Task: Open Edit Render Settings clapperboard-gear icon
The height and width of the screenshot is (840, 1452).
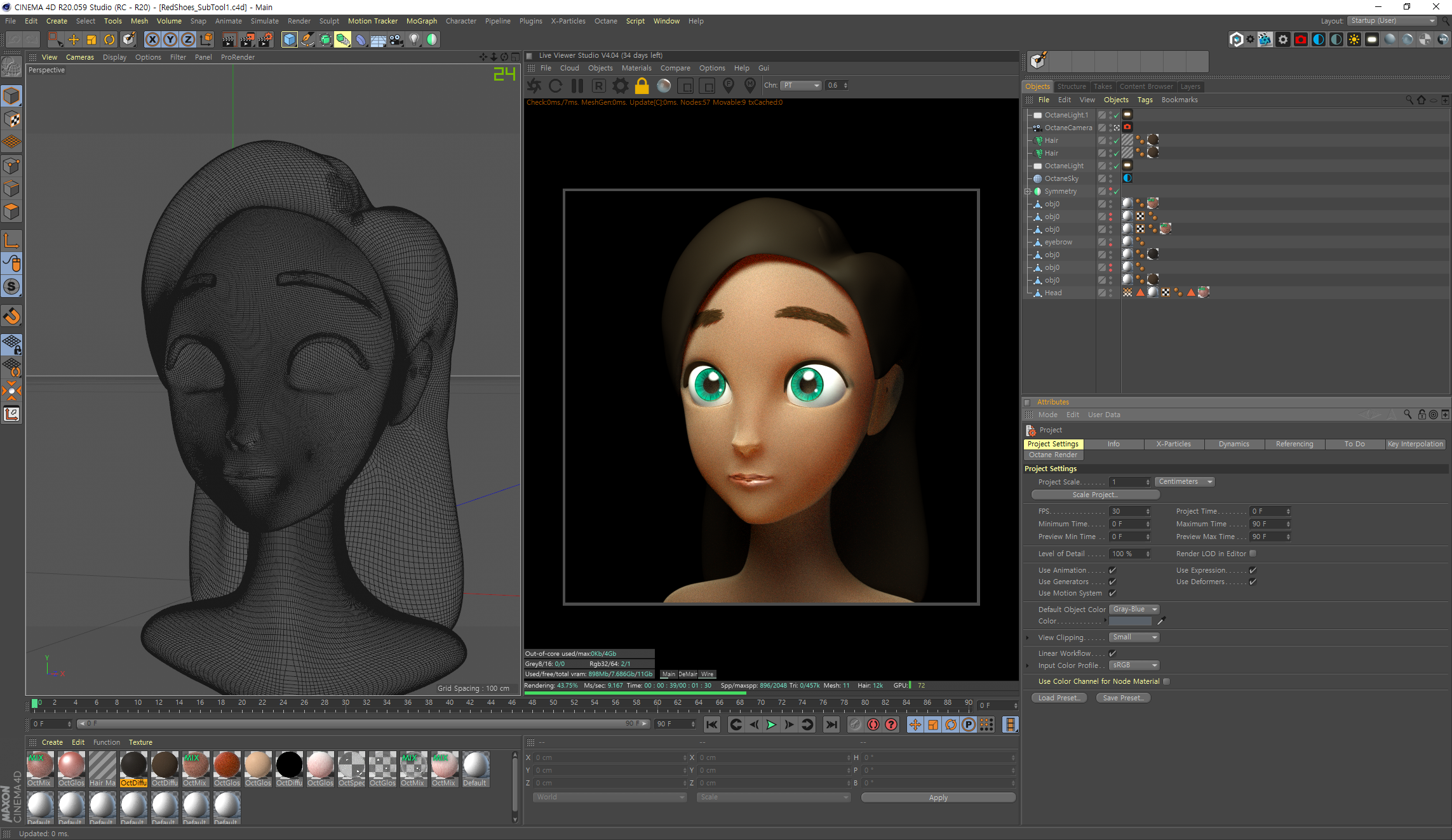Action: [x=265, y=39]
